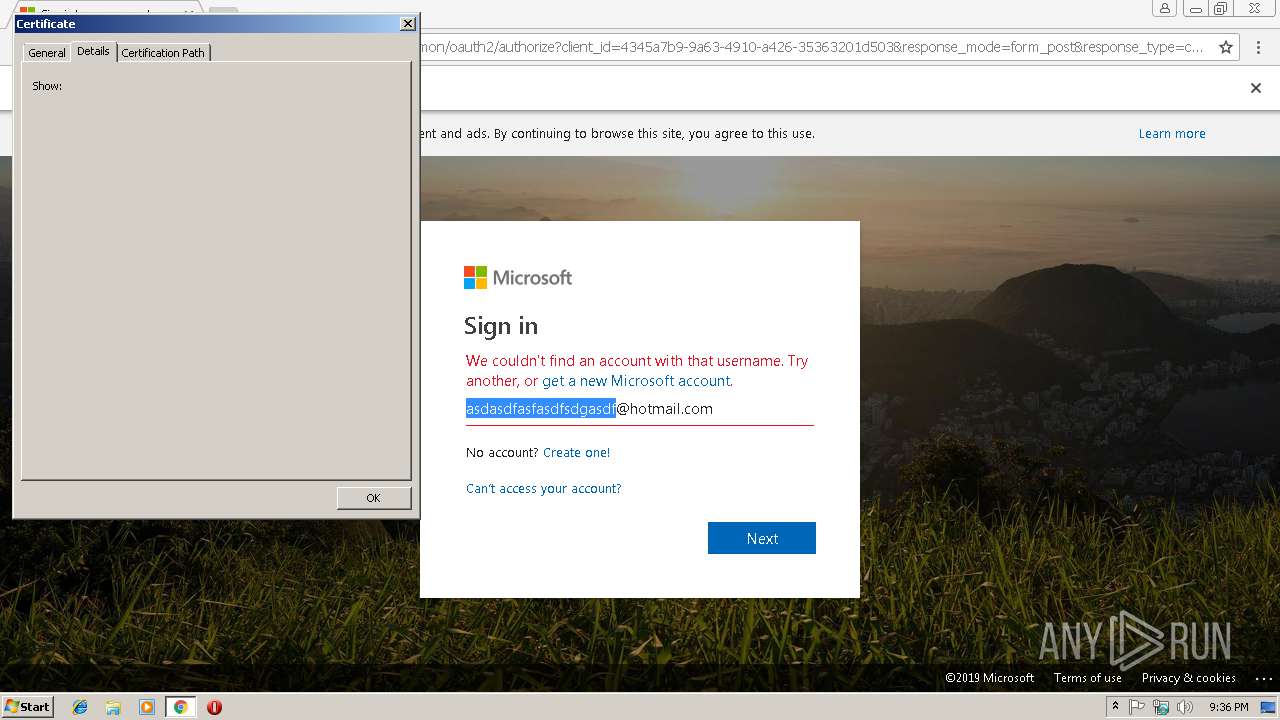Open the Action Center flag icon
This screenshot has height=720, width=1280.
pos(1138,707)
